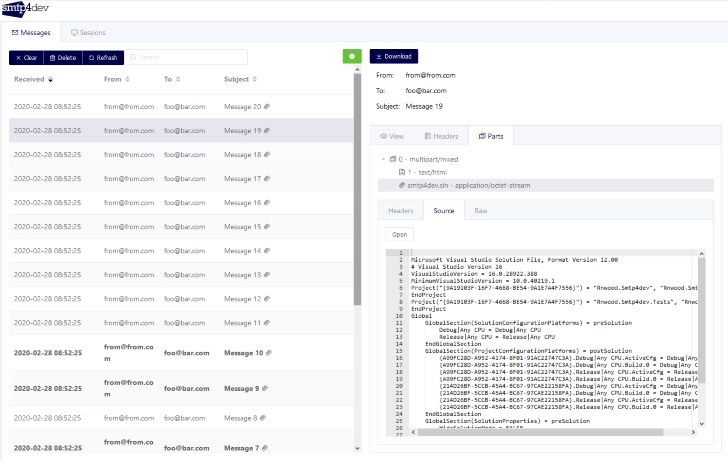Click the green status button beside search
The height and width of the screenshot is (460, 728).
(x=352, y=56)
